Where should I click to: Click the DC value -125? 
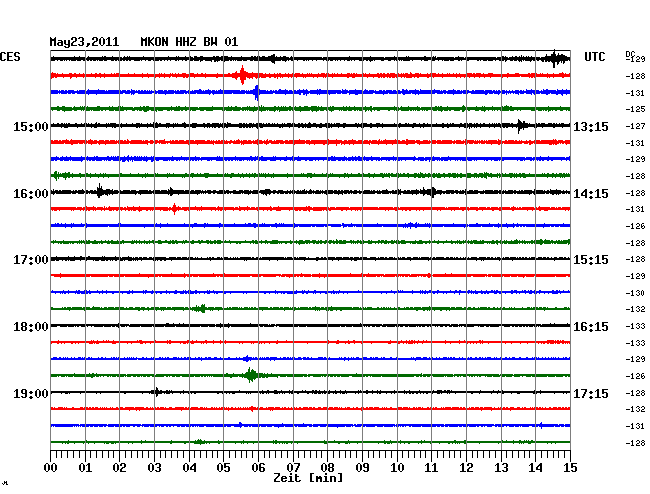coord(635,109)
